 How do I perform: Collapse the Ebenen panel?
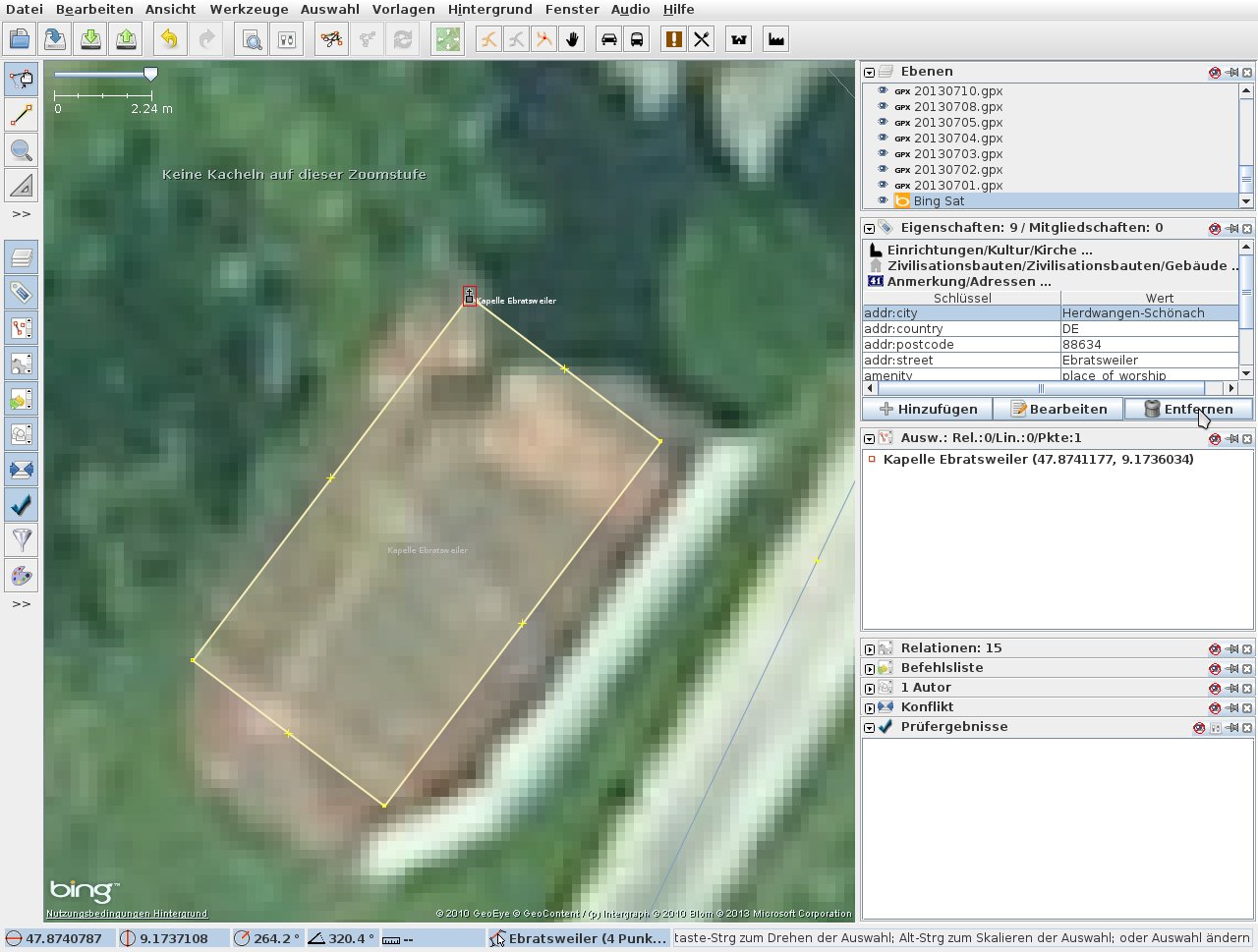pyautogui.click(x=870, y=72)
